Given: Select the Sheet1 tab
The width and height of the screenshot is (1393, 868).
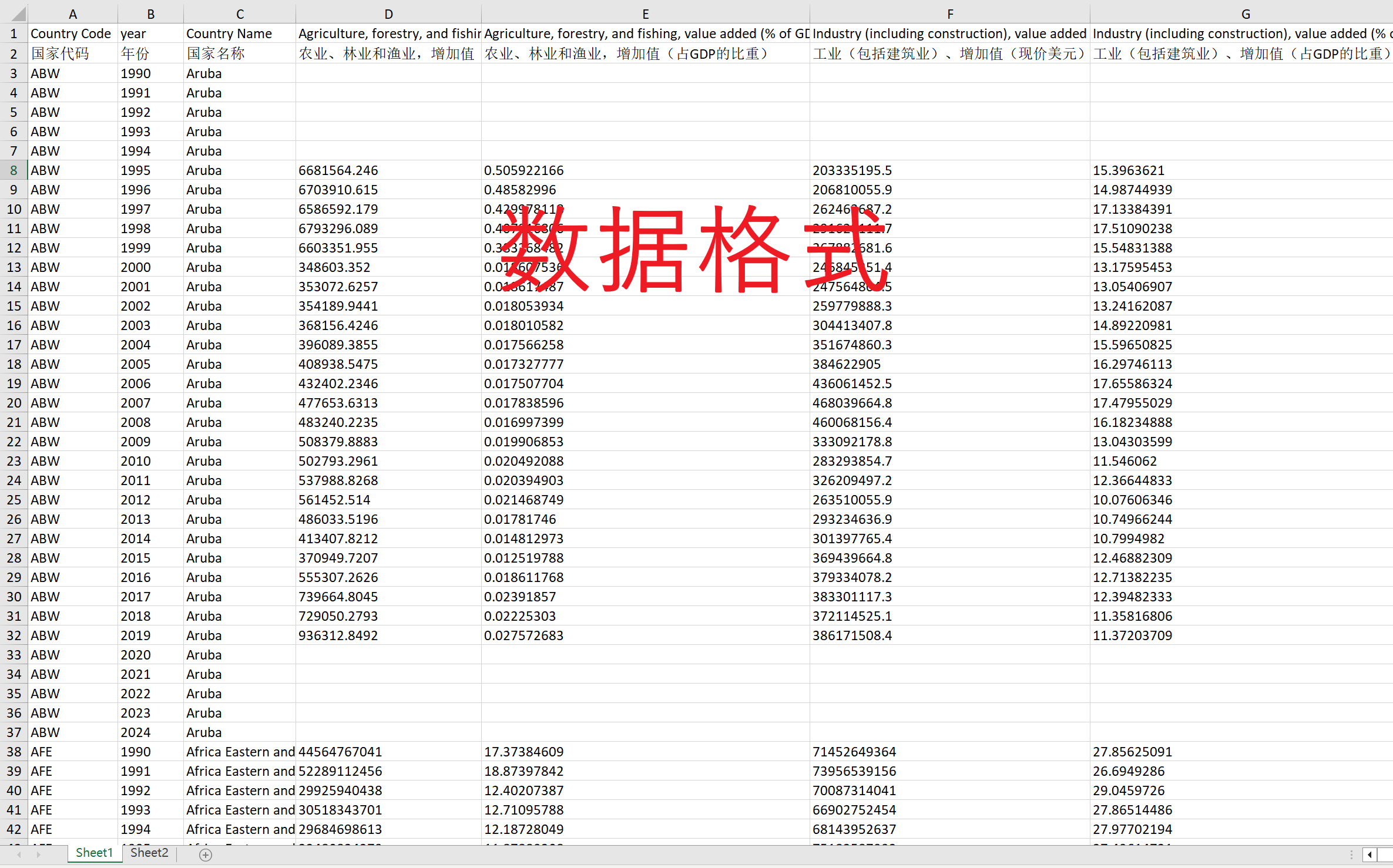Looking at the screenshot, I should [94, 853].
